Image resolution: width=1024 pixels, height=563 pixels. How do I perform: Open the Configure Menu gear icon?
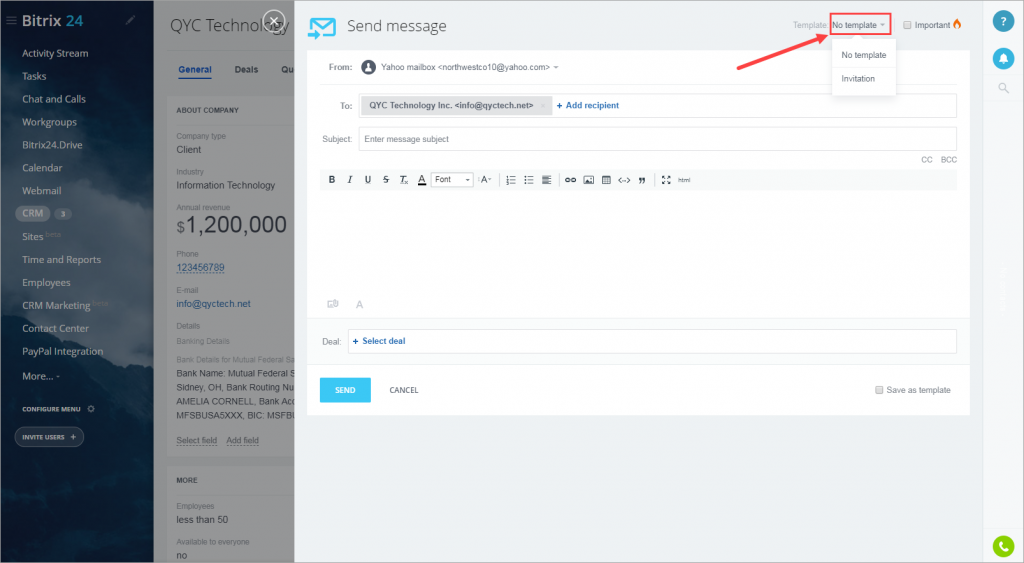[x=91, y=409]
